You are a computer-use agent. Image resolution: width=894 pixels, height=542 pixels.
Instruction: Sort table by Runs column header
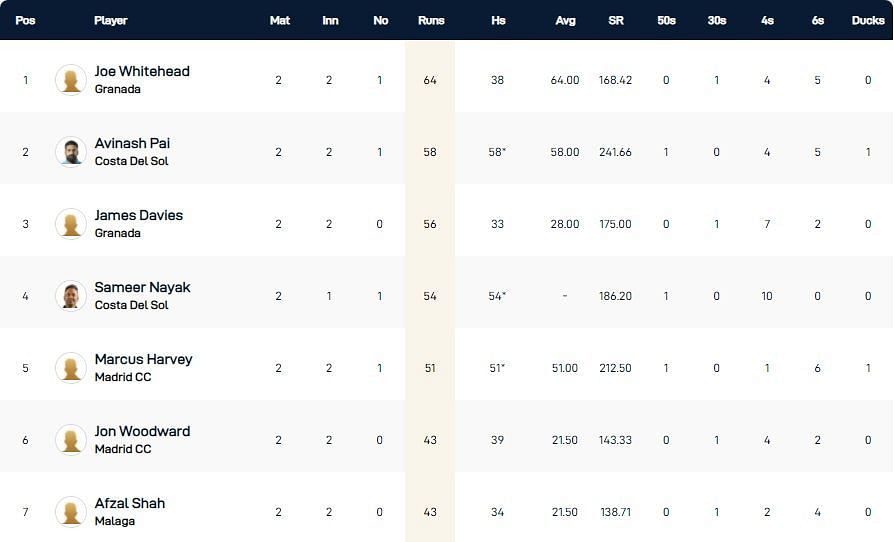(x=430, y=20)
